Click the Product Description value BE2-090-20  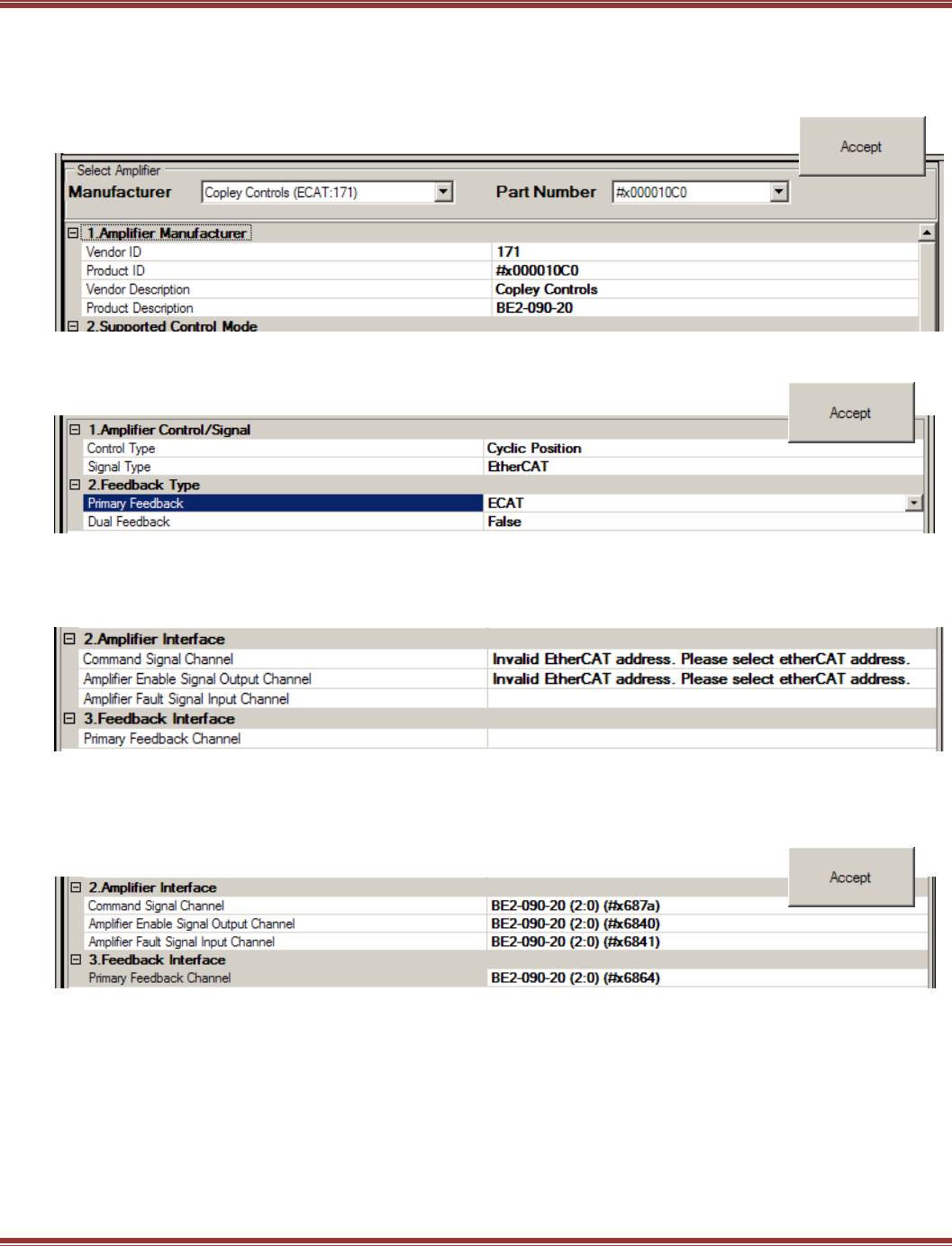[x=534, y=308]
